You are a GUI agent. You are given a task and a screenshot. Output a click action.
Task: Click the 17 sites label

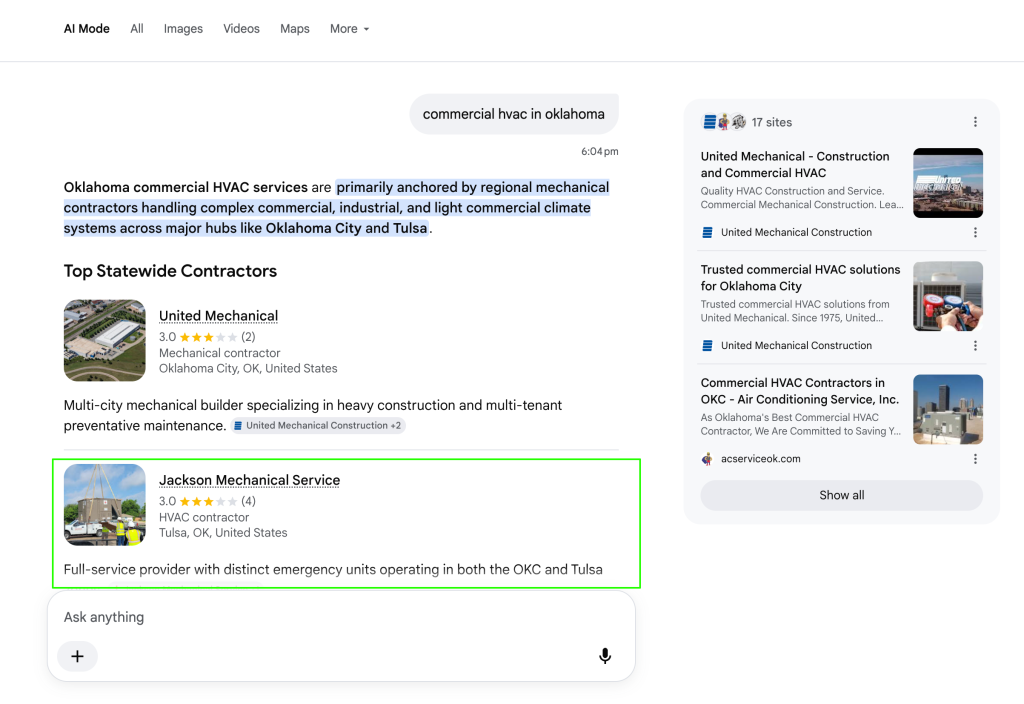click(771, 122)
